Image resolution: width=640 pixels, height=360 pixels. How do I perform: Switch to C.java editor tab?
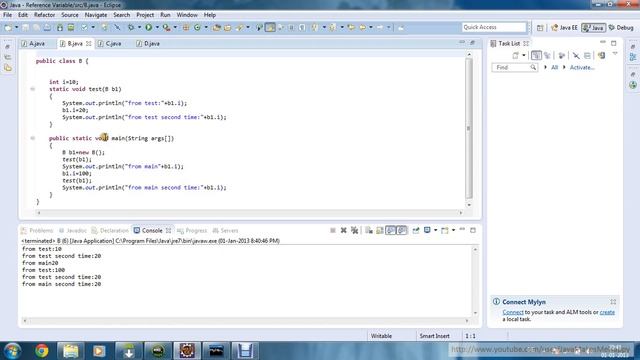tap(110, 44)
